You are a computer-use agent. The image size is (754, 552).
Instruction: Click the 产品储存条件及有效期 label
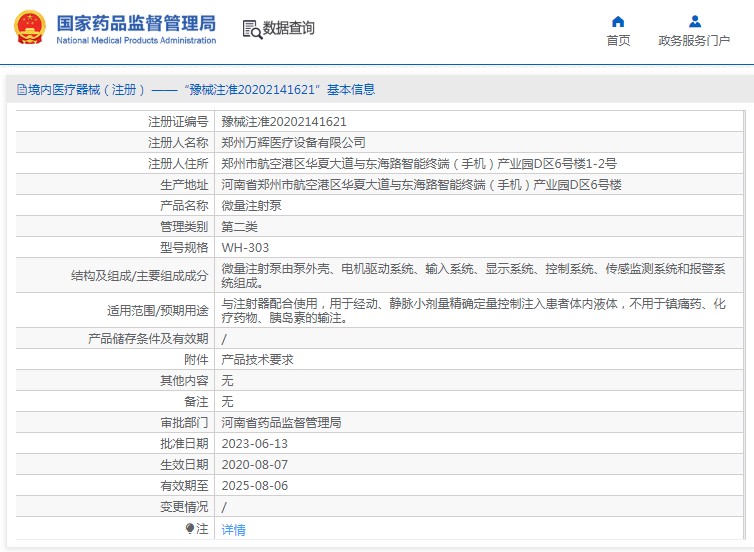(148, 339)
